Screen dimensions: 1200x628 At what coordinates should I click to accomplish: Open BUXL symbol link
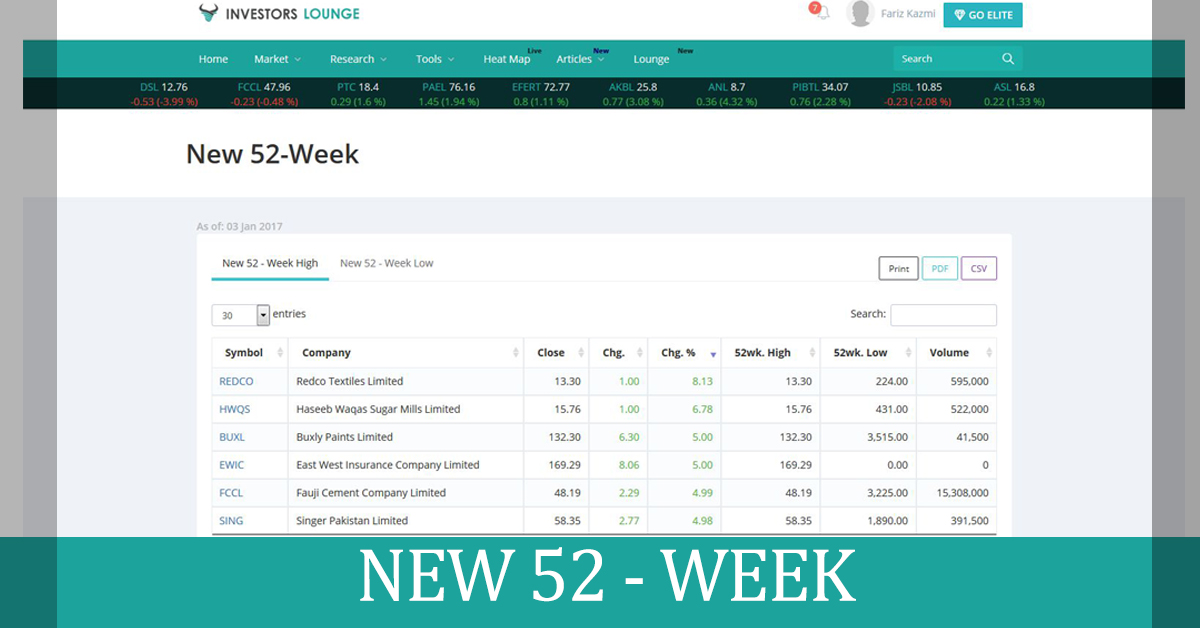point(232,437)
